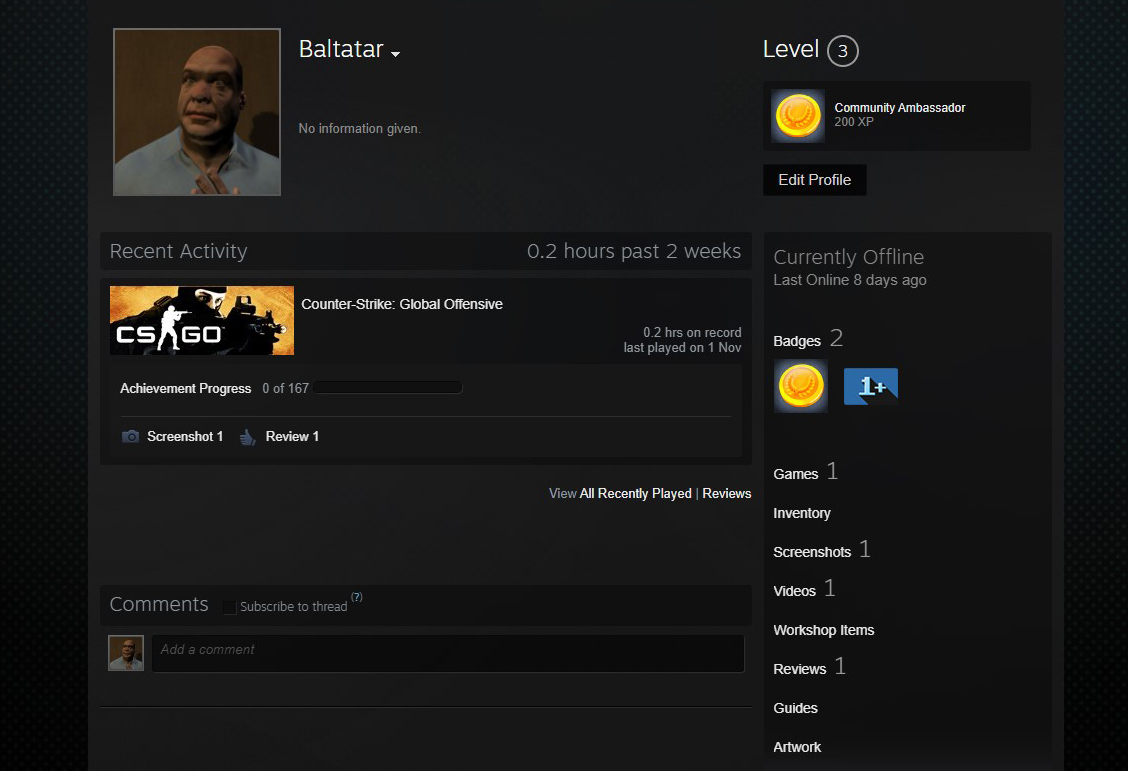Click the 'No information given.' text

tap(360, 129)
